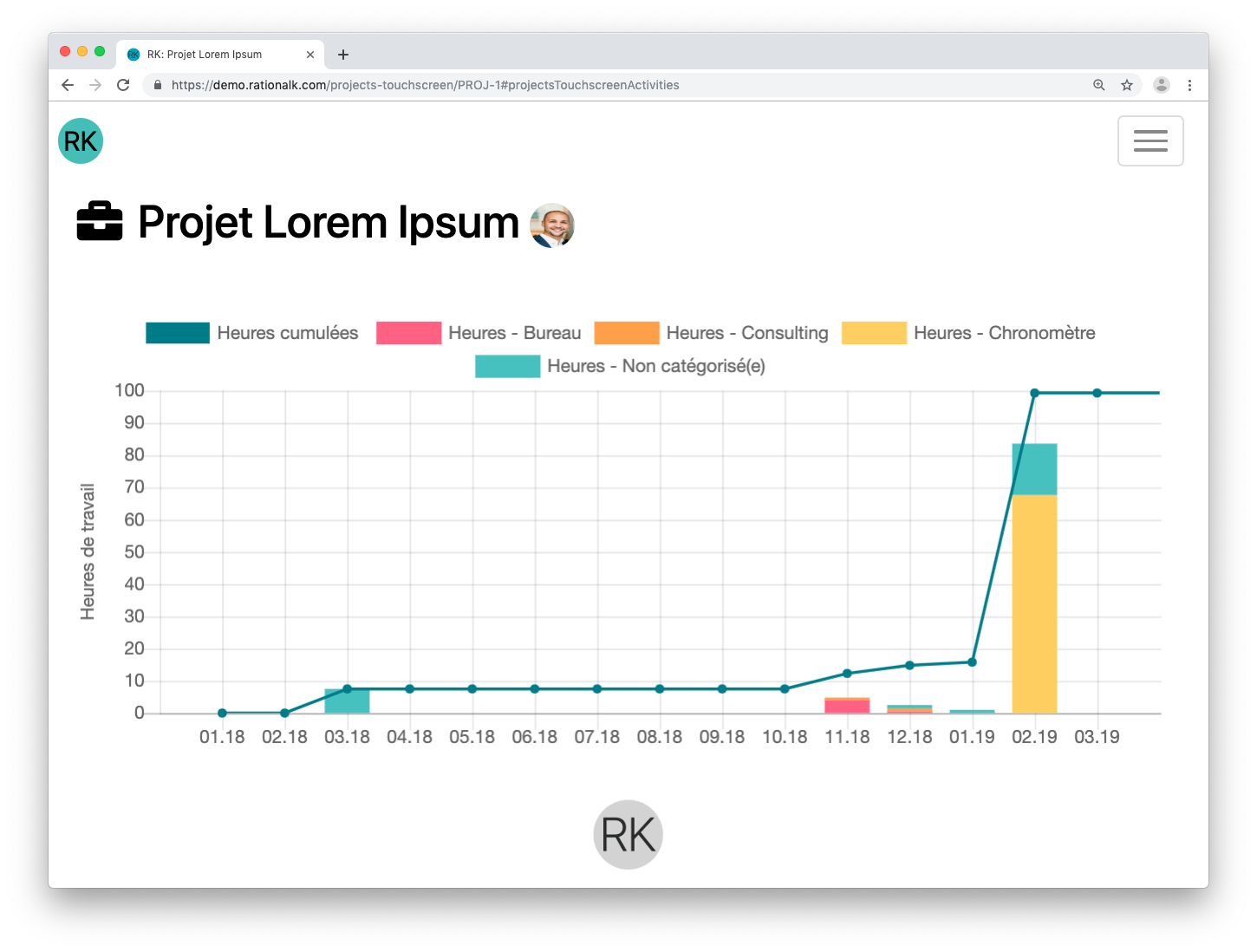This screenshot has width=1257, height=952.
Task: Go back using the browser back arrow
Action: [68, 85]
